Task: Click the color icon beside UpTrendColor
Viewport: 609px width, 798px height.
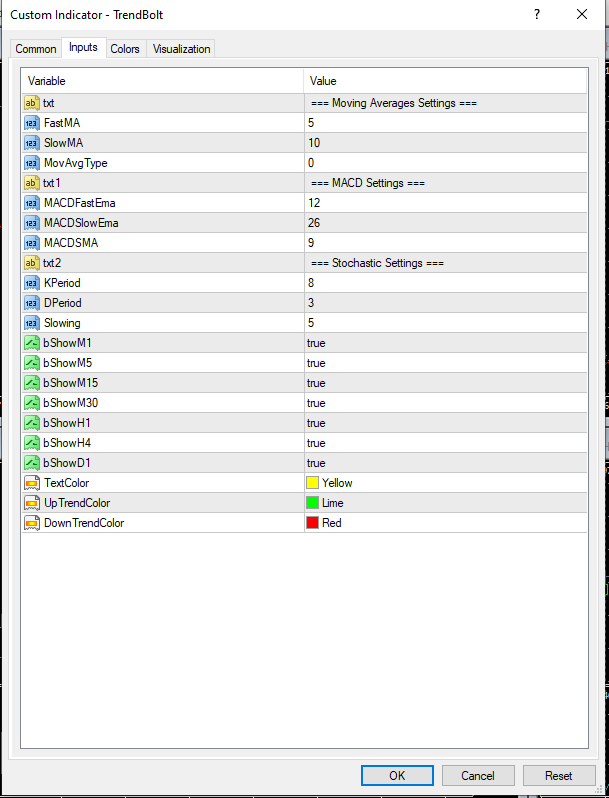Action: [32, 503]
